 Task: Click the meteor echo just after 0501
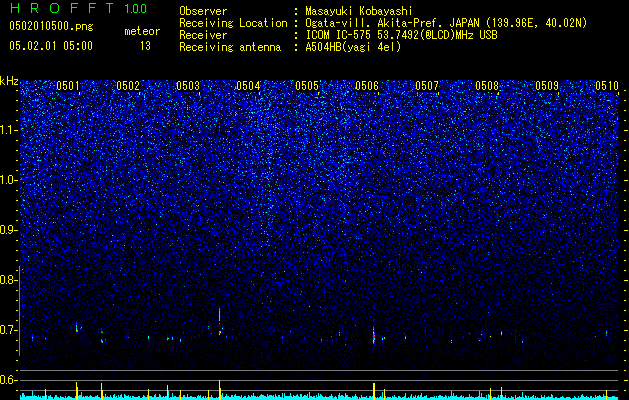click(77, 327)
